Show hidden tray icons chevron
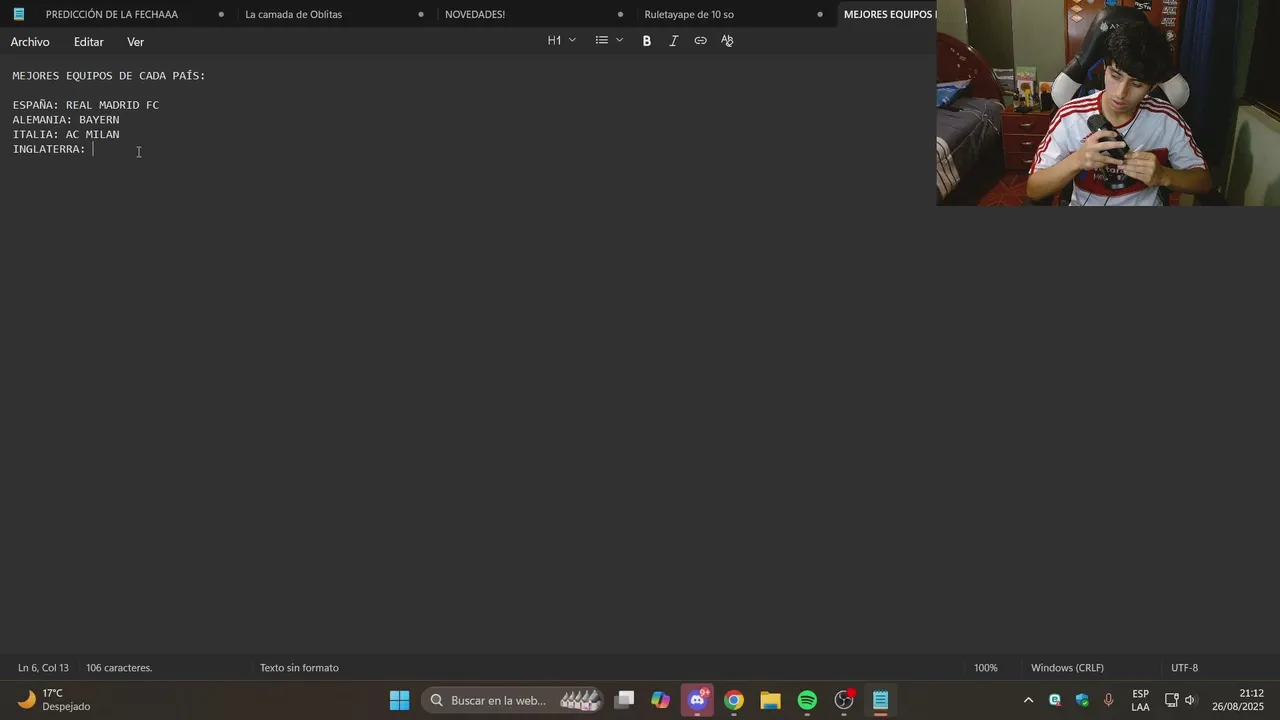This screenshot has width=1280, height=720. point(1028,700)
